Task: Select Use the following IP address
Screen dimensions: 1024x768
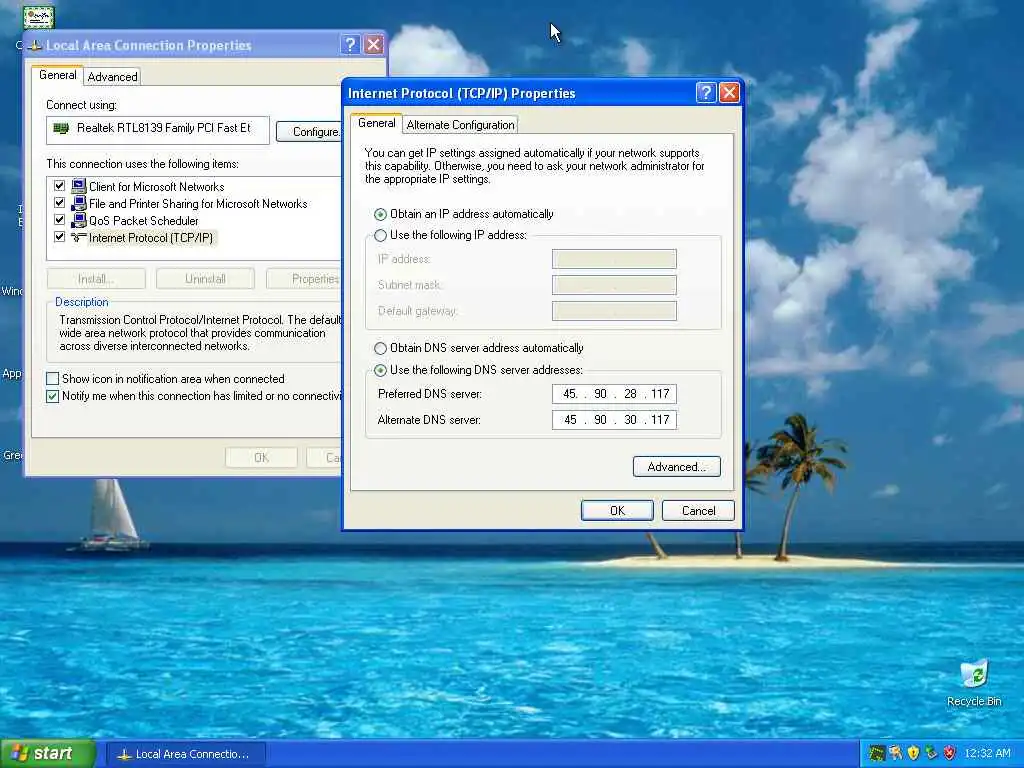Action: coord(380,235)
